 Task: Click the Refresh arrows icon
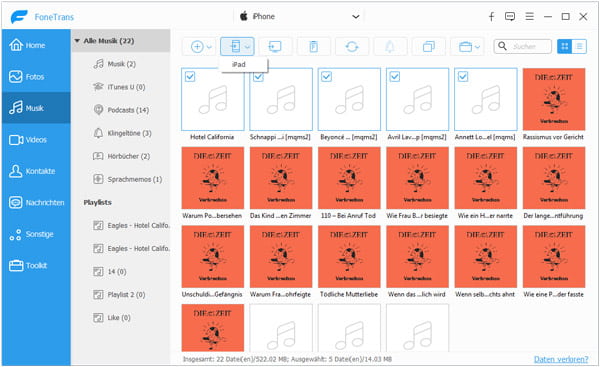[352, 47]
